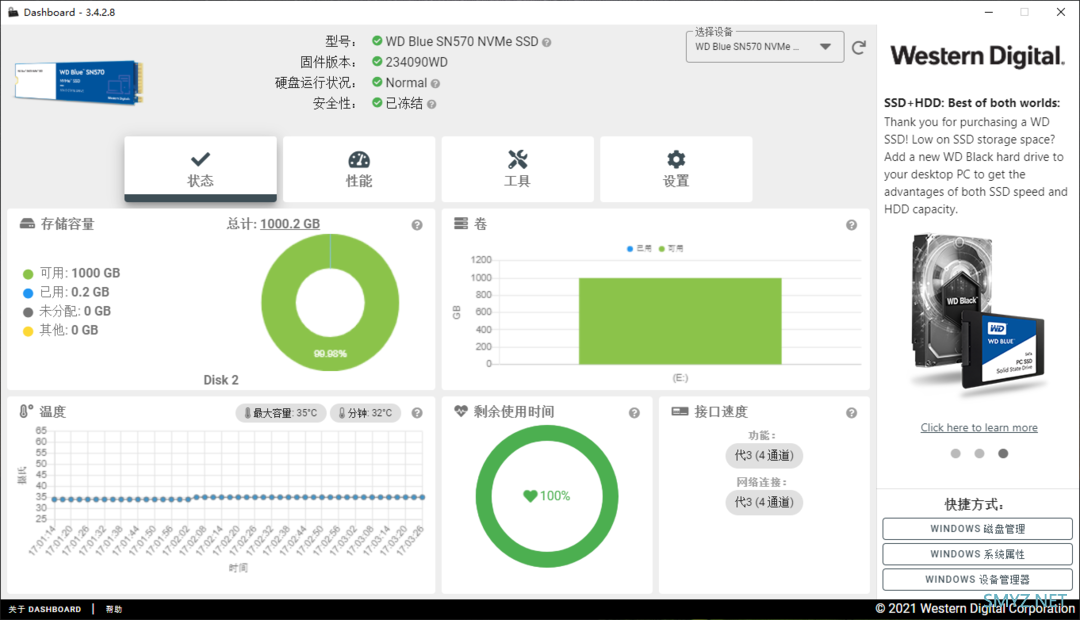Click the 接口速度 interface icon
The height and width of the screenshot is (620, 1080).
[680, 411]
